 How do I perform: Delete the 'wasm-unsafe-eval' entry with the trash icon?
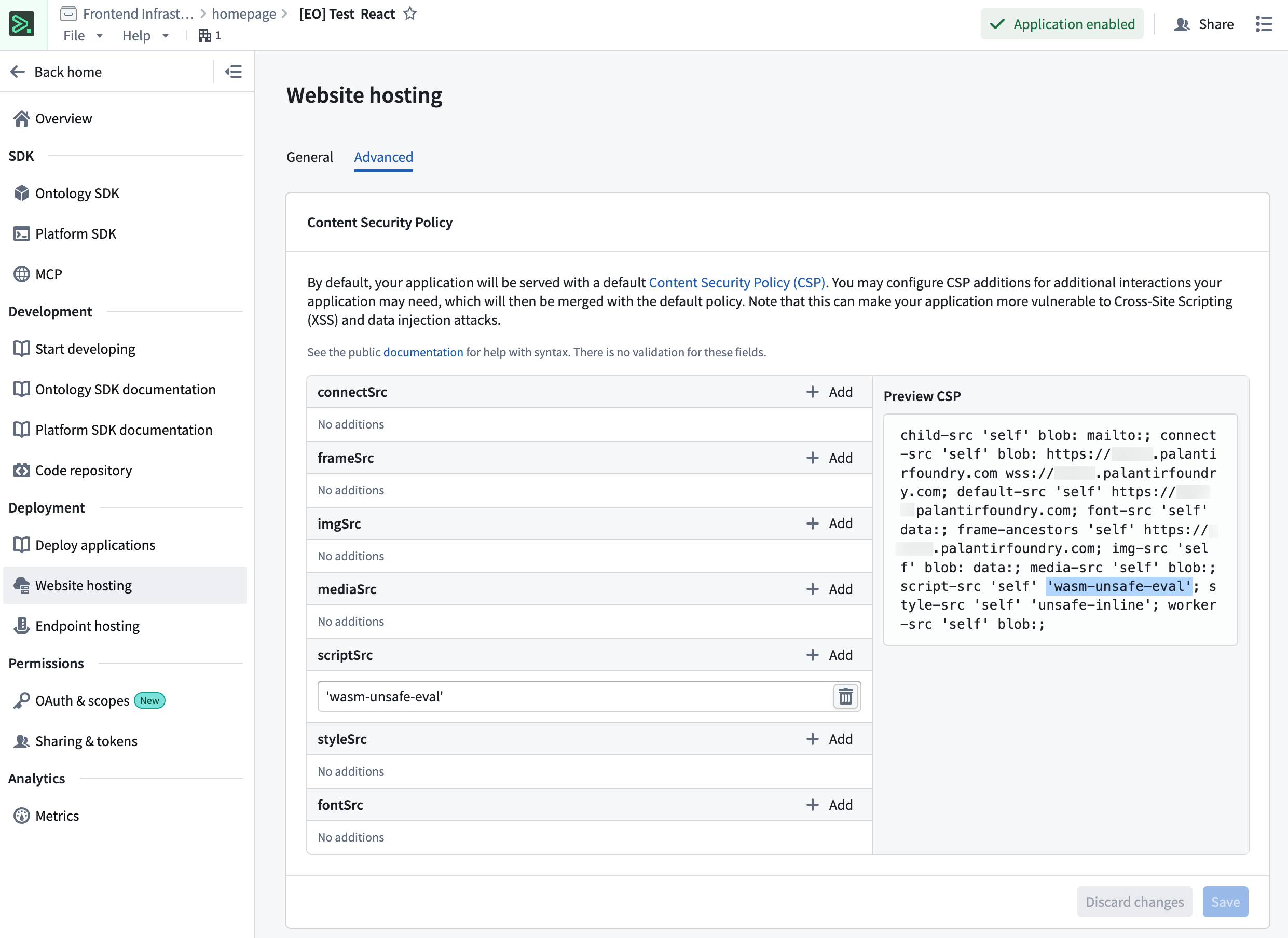point(845,696)
